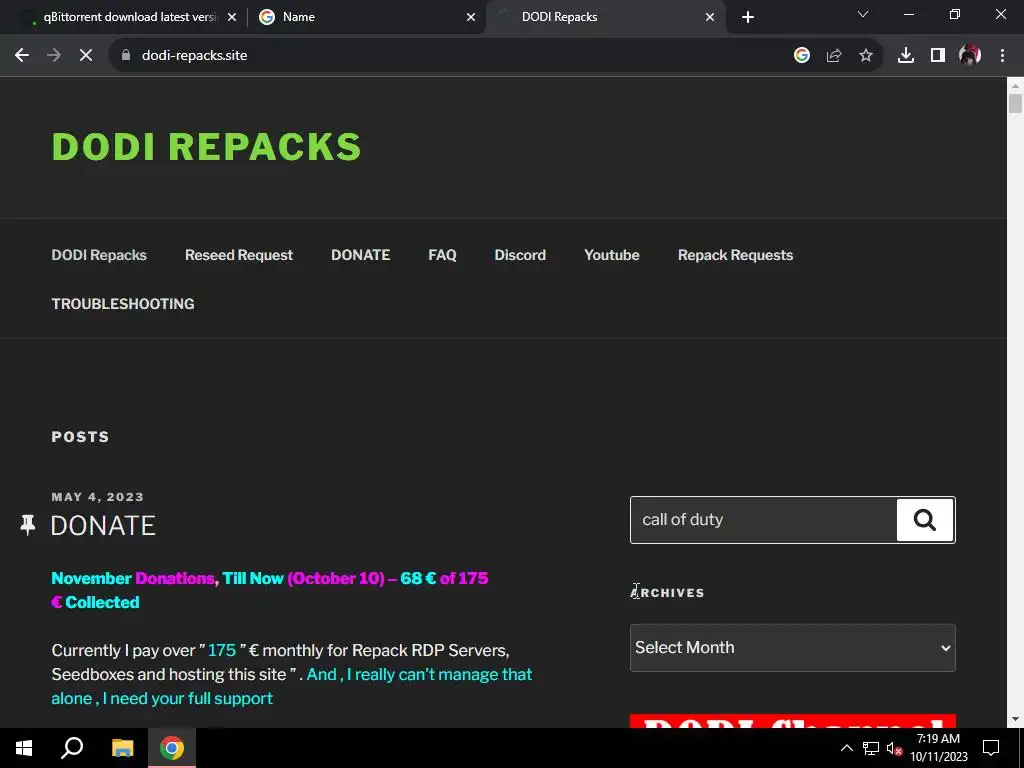1024x768 pixels.
Task: Click the 'I need your full support' link
Action: click(187, 698)
